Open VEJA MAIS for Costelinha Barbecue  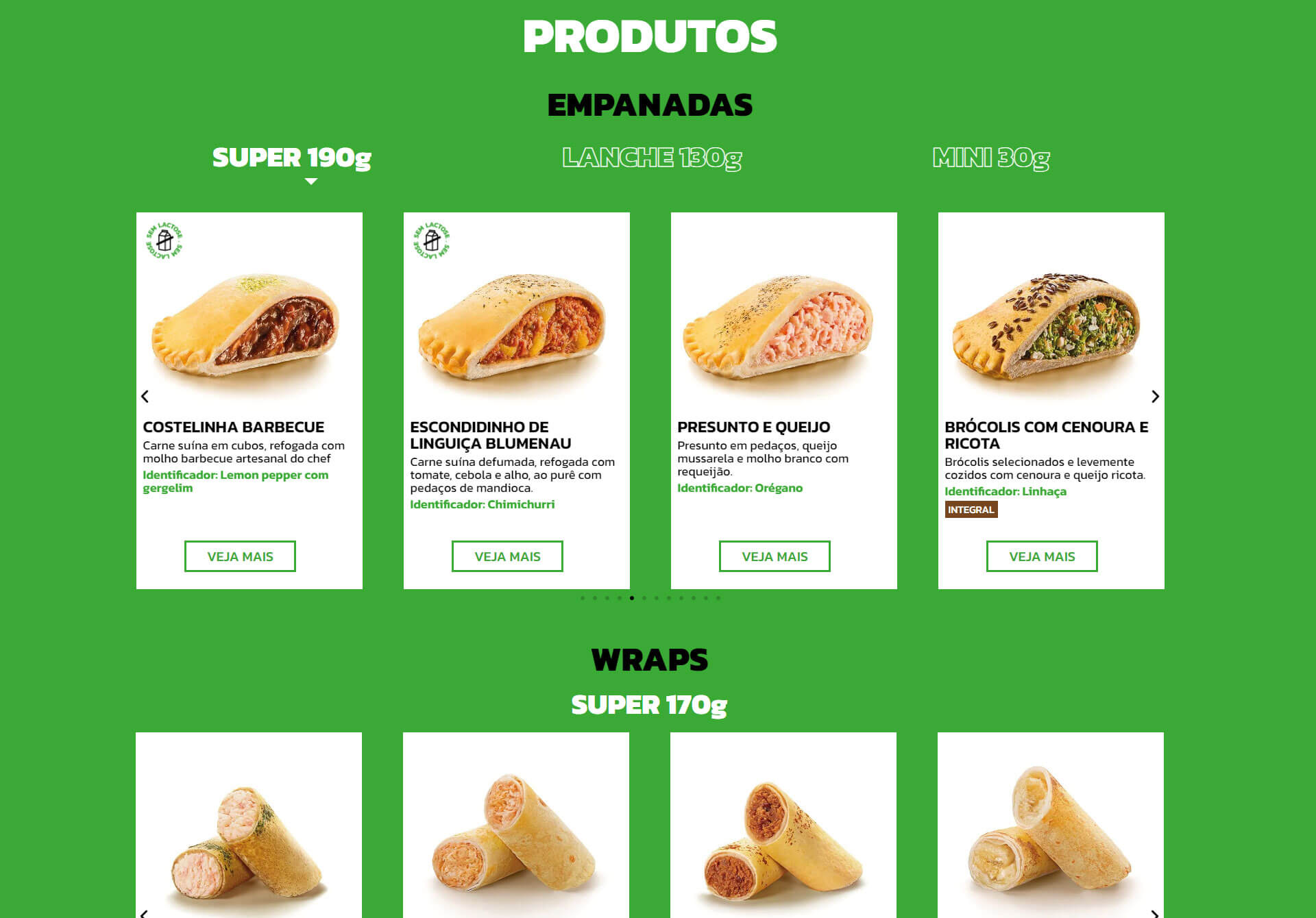point(240,556)
